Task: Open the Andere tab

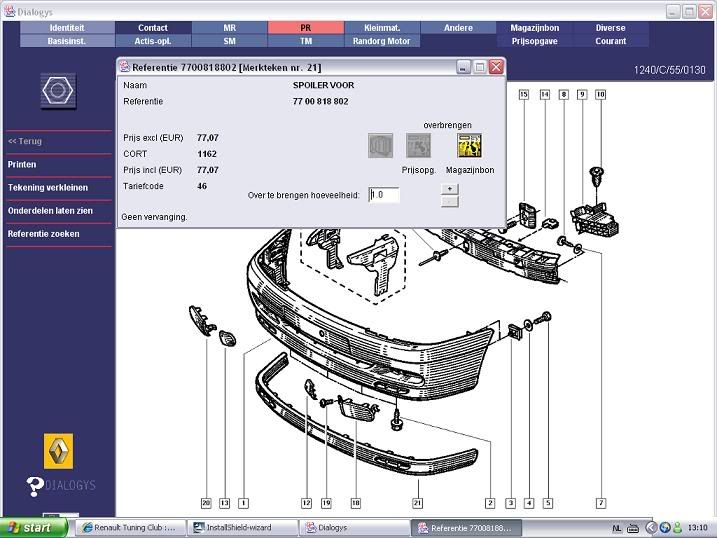Action: [x=458, y=28]
